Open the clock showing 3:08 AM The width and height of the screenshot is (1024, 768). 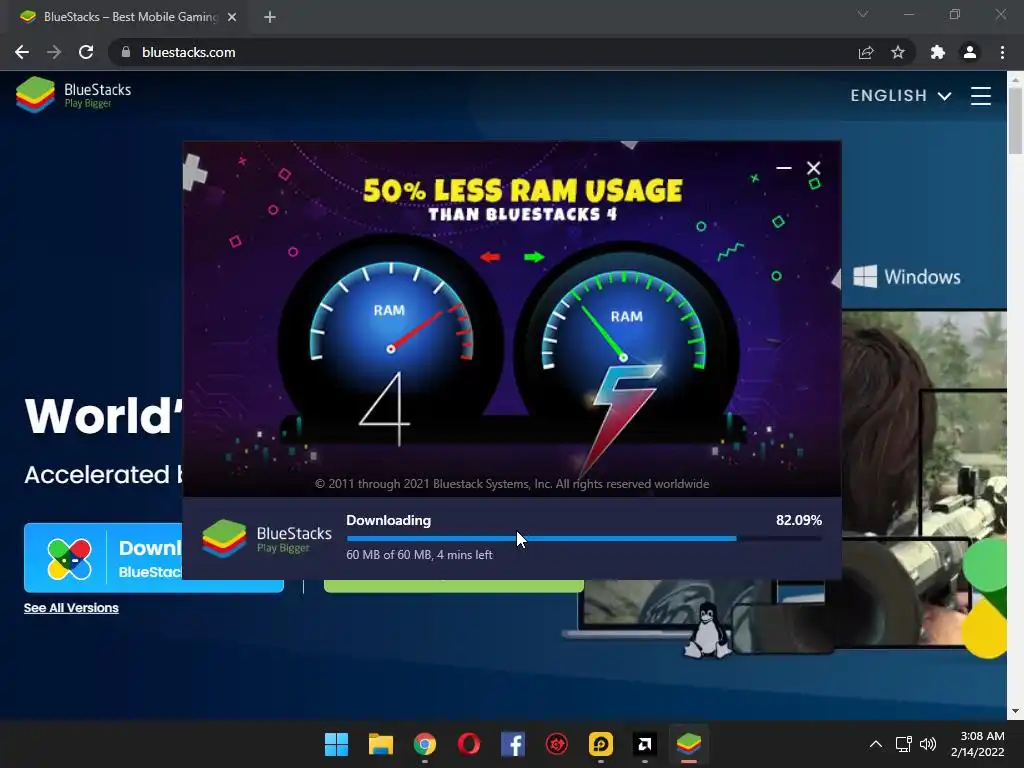978,744
